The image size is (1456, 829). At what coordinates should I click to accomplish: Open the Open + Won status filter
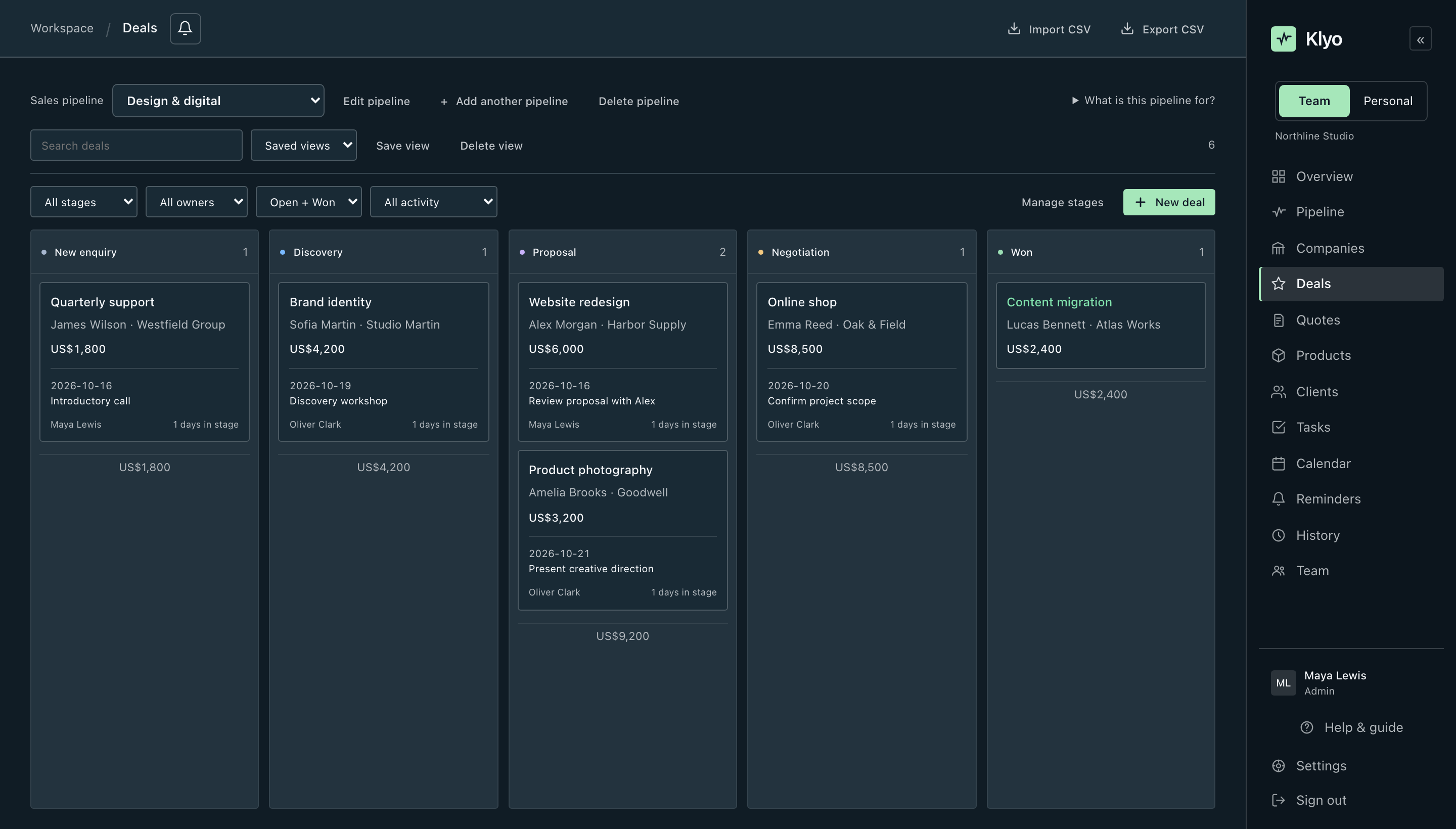pyautogui.click(x=308, y=202)
